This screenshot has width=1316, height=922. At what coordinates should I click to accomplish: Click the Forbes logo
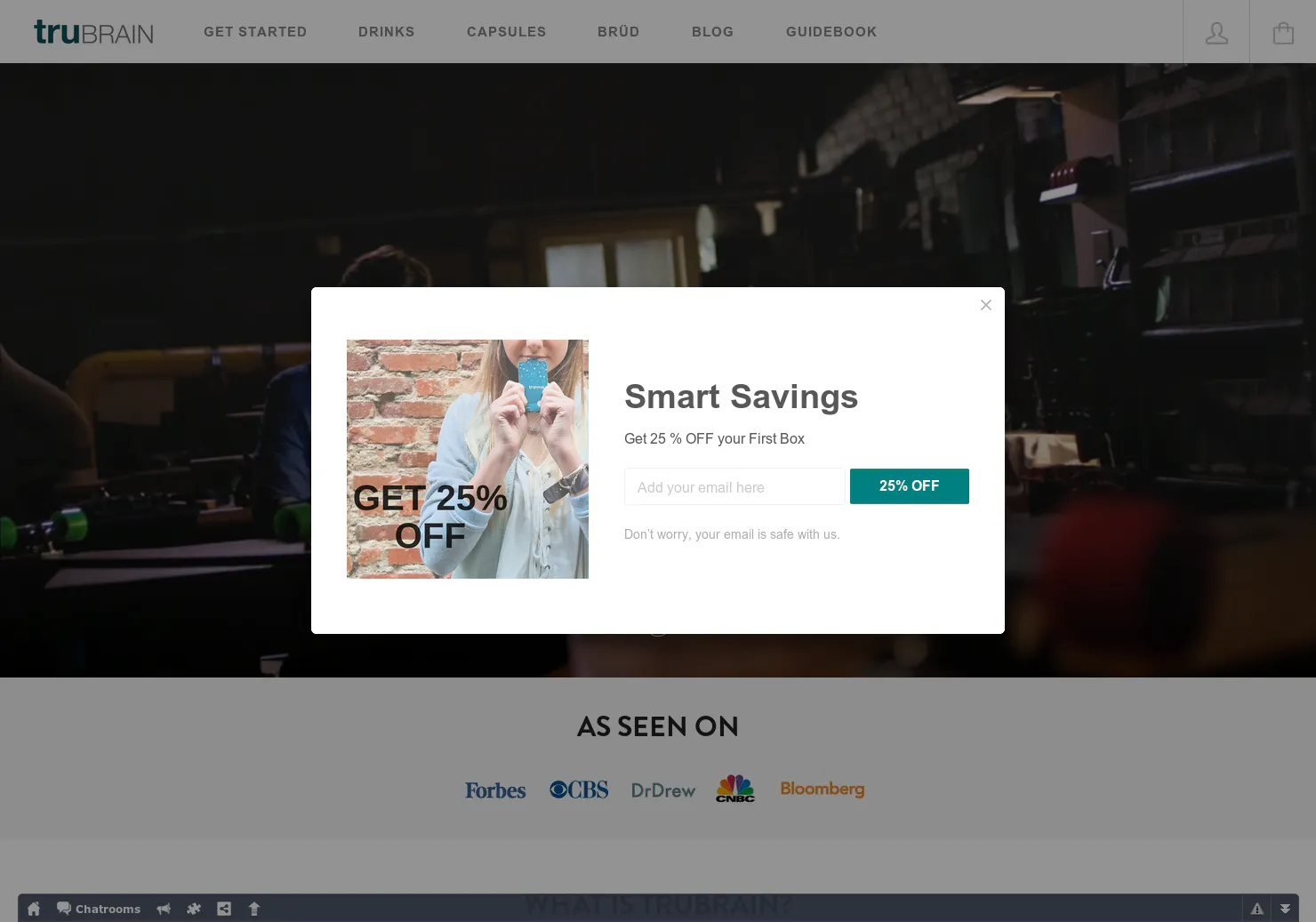[x=495, y=790]
